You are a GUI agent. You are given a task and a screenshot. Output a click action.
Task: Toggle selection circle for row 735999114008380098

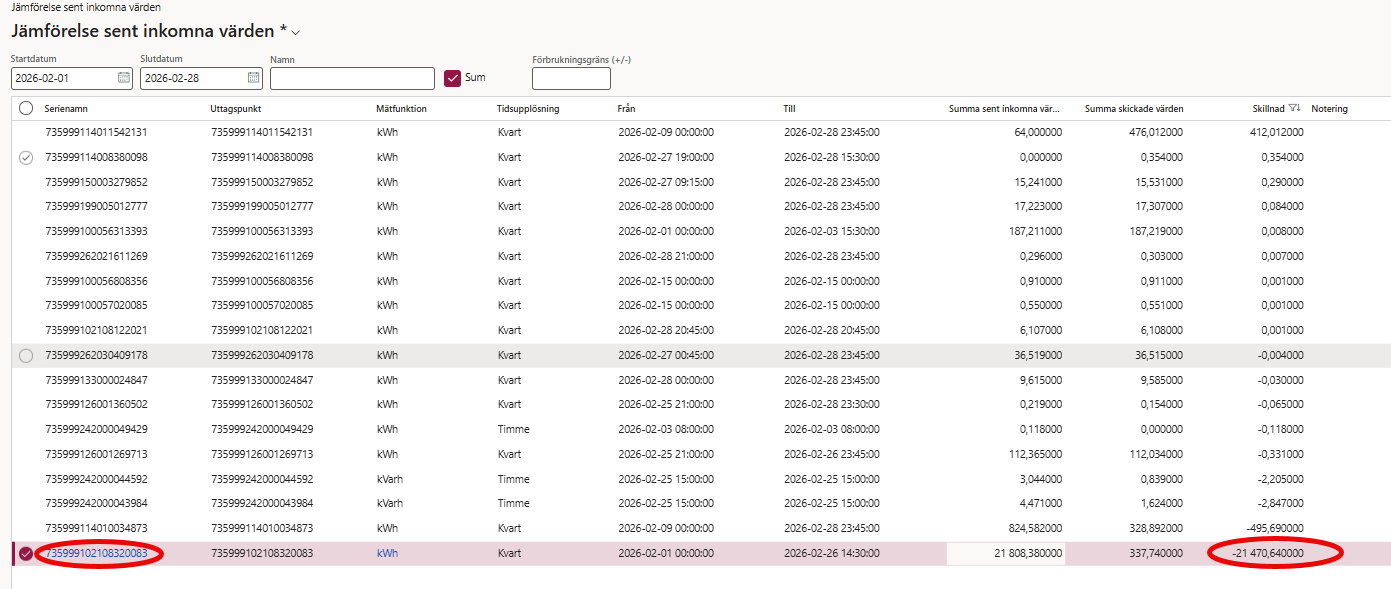tap(26, 157)
